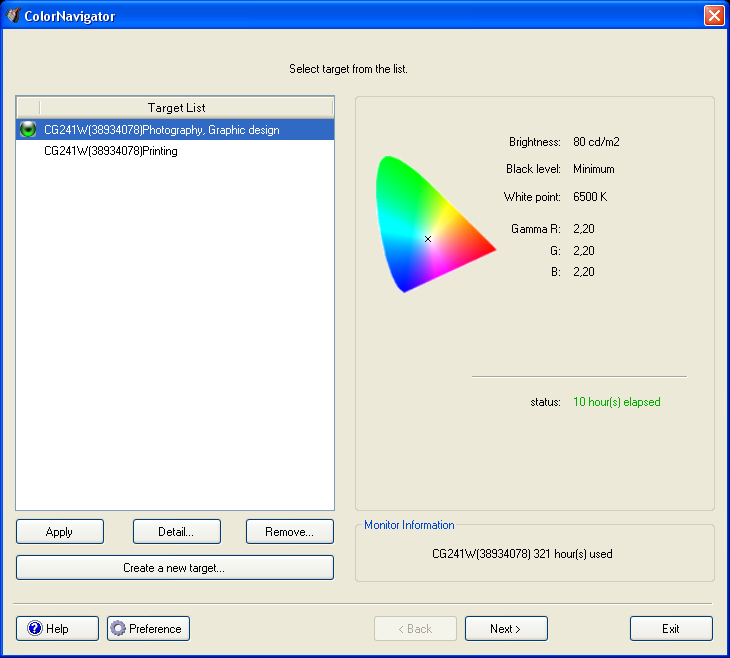Image resolution: width=730 pixels, height=658 pixels.
Task: Click the greyed-out Back button
Action: pos(415,629)
